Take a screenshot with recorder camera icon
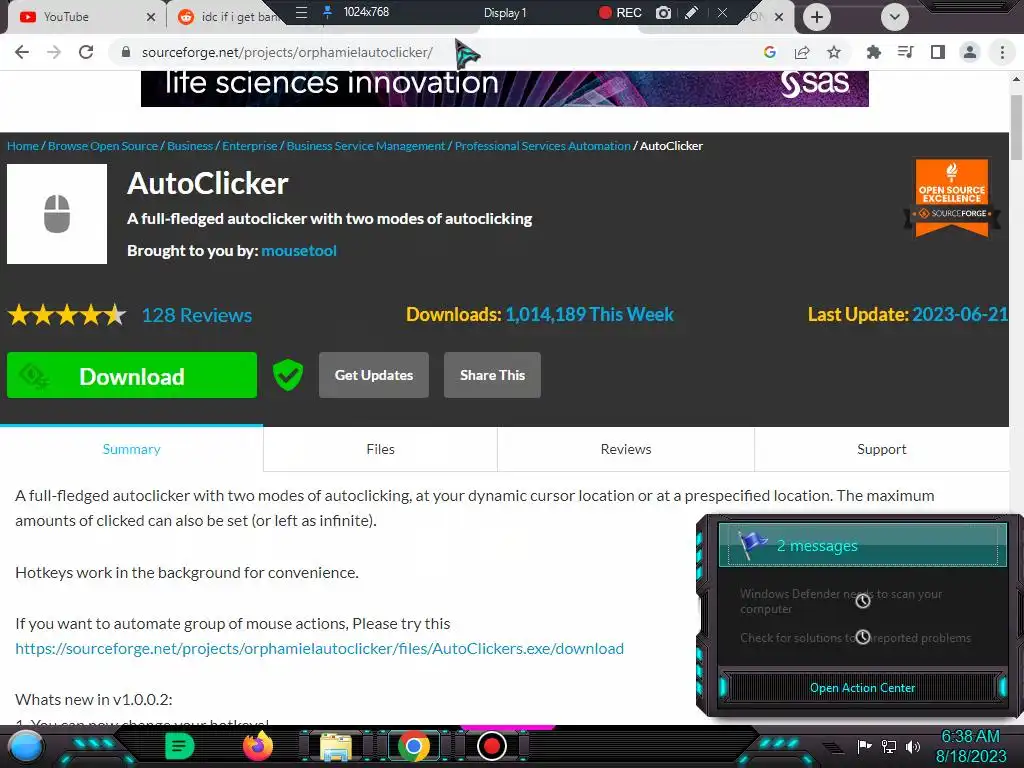The image size is (1024, 768). coord(663,12)
